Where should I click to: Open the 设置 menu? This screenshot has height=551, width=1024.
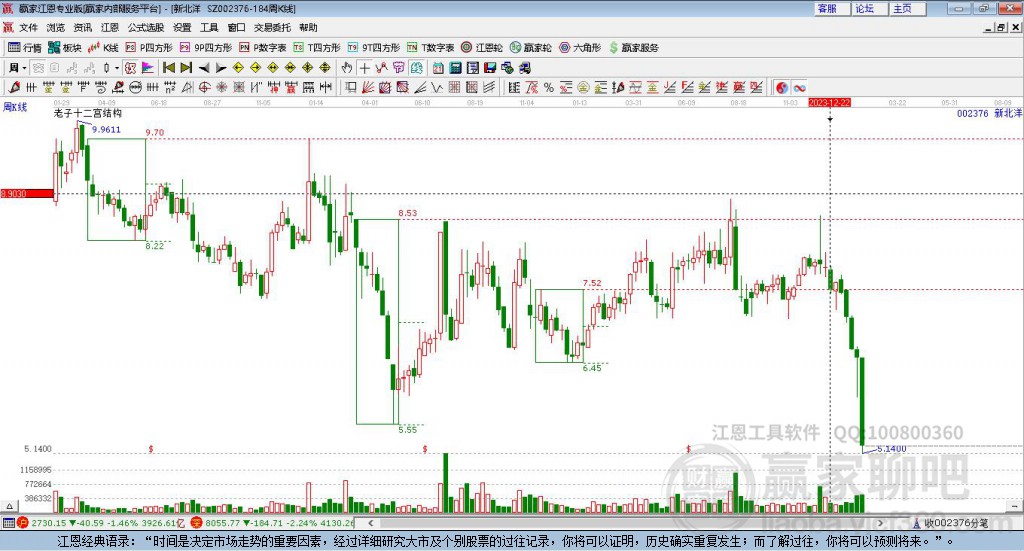pyautogui.click(x=182, y=27)
